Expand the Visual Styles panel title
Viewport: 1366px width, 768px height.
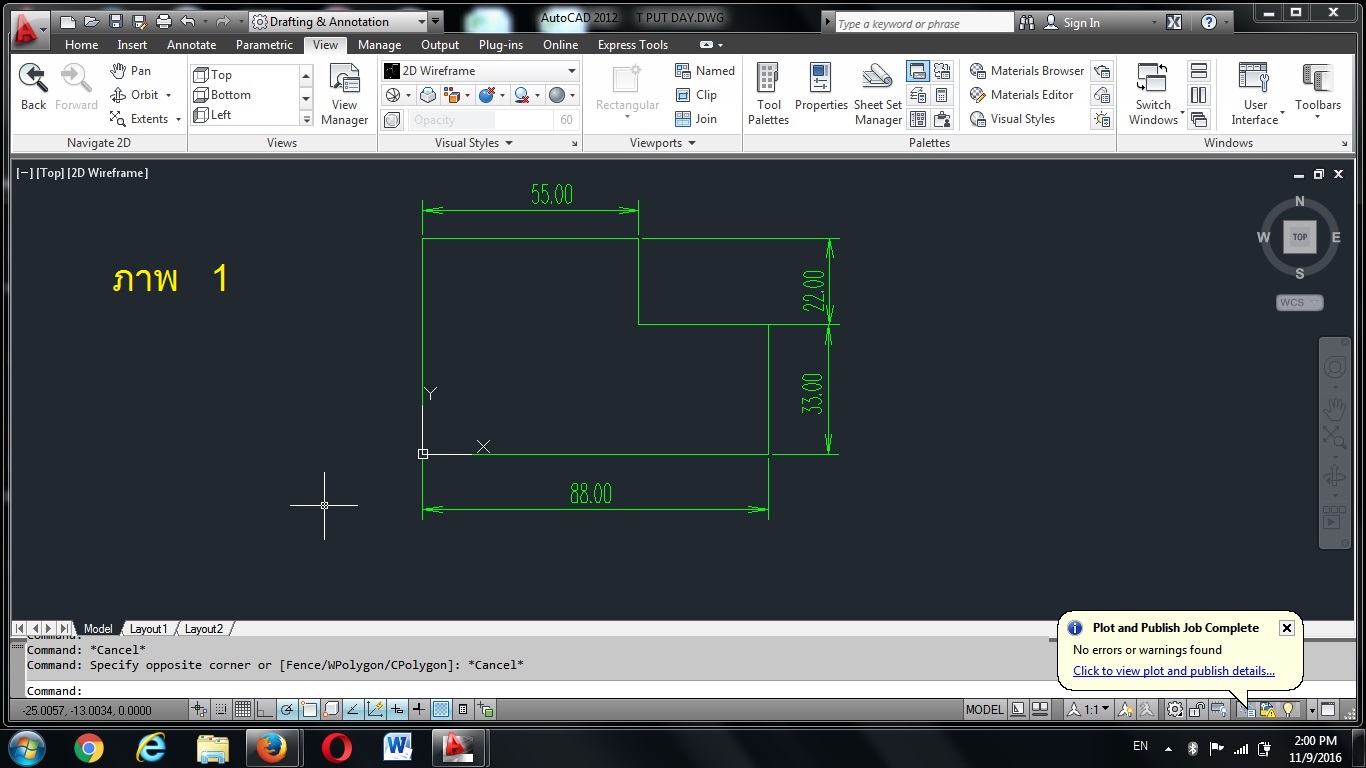(x=473, y=143)
